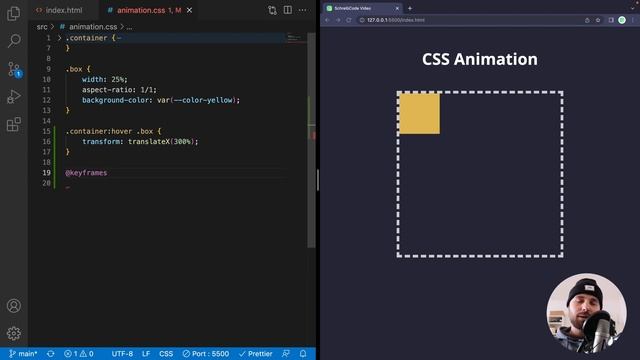Click line number 19 in the gutter
This screenshot has width=640, height=360.
pyautogui.click(x=47, y=173)
